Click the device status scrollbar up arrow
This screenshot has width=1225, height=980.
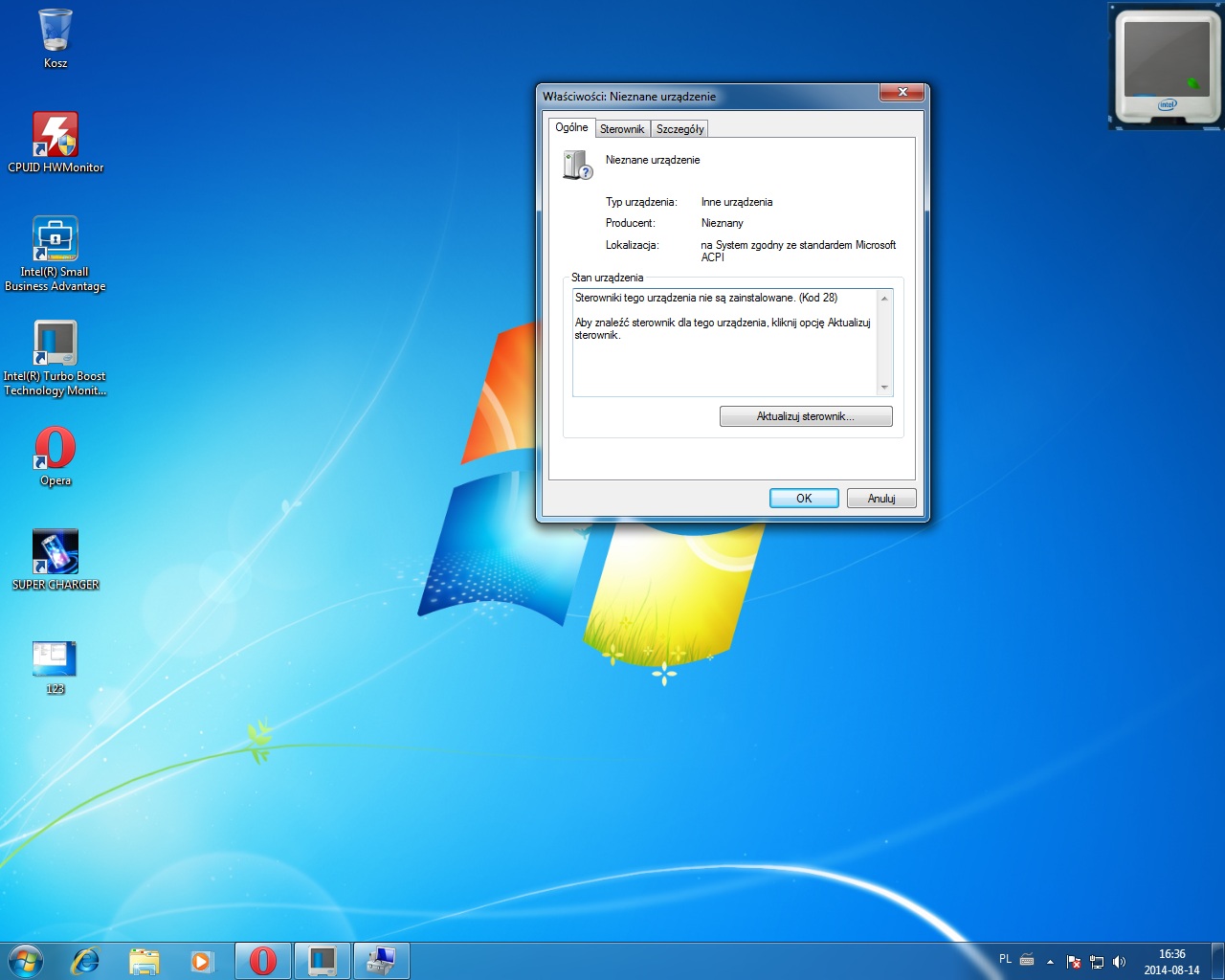point(884,299)
